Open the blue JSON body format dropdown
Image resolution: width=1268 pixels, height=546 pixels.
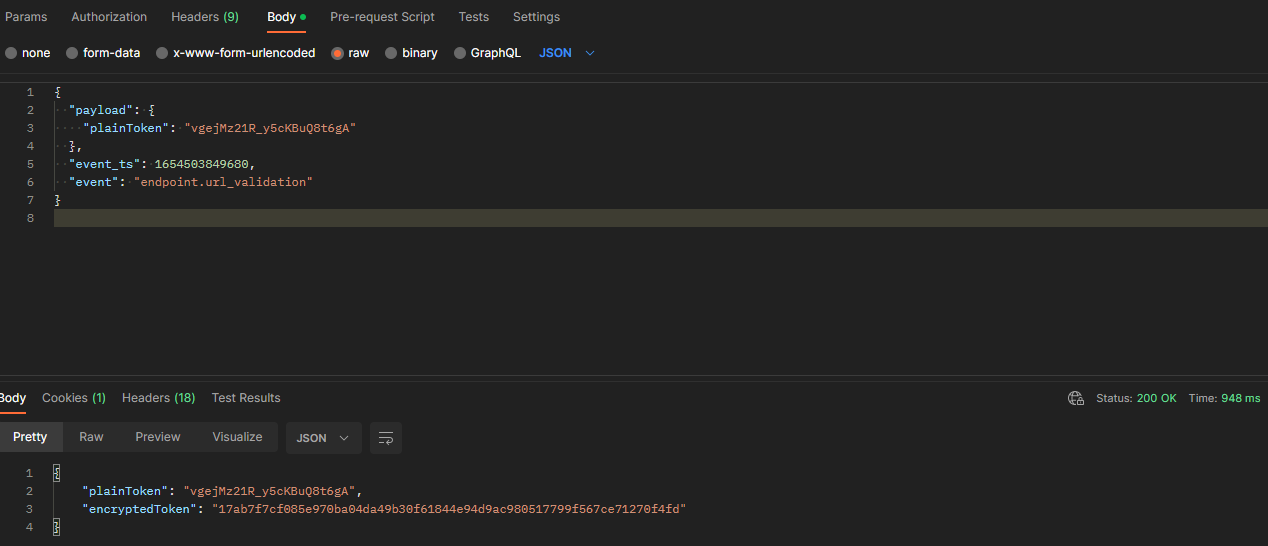[x=567, y=53]
